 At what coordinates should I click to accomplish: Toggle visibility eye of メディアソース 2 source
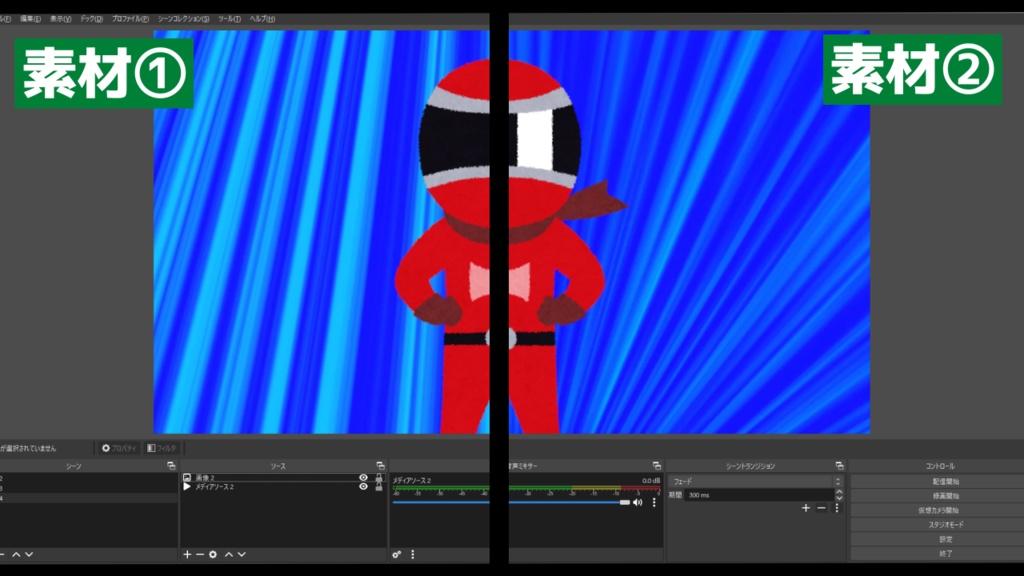pos(363,487)
